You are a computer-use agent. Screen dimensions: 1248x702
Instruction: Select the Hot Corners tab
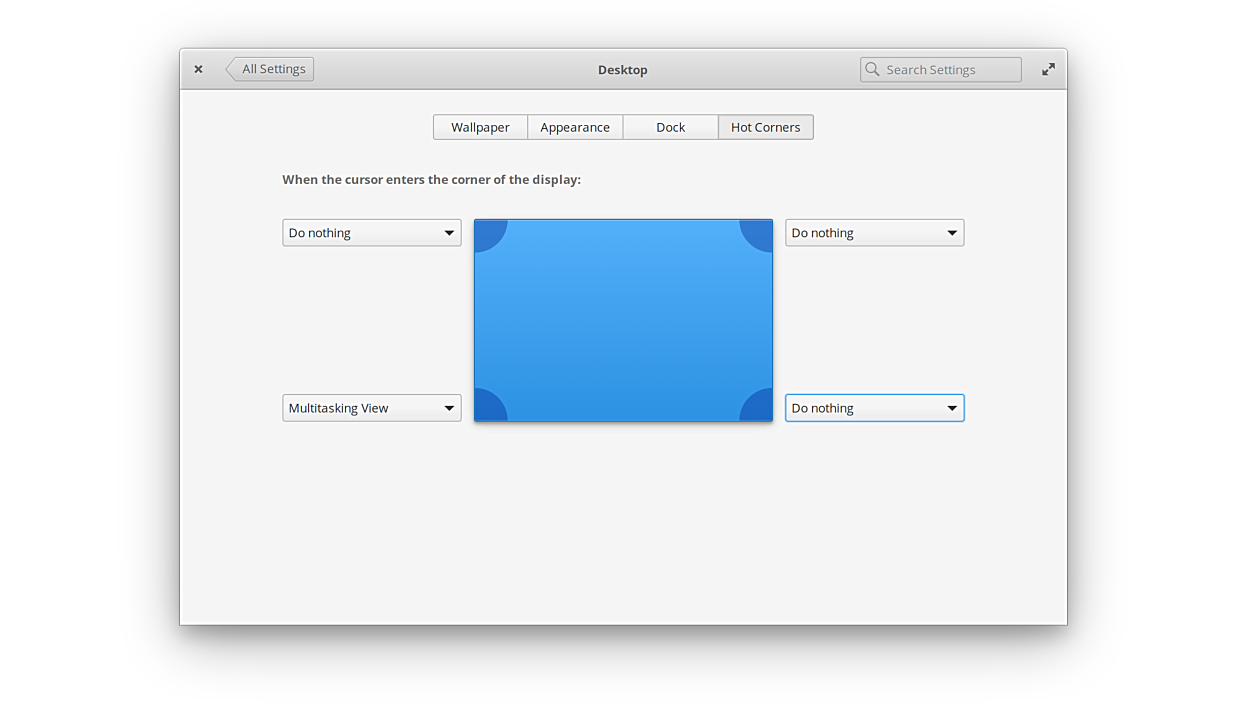765,127
